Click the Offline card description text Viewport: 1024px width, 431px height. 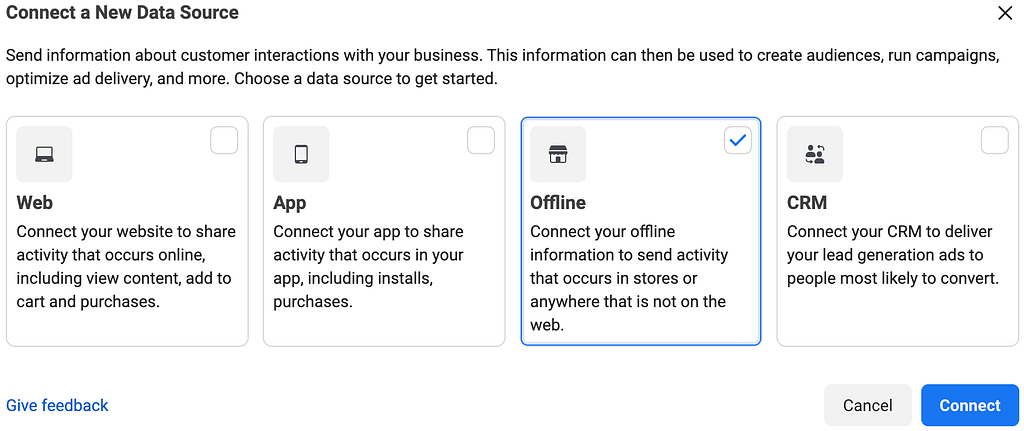tap(629, 278)
